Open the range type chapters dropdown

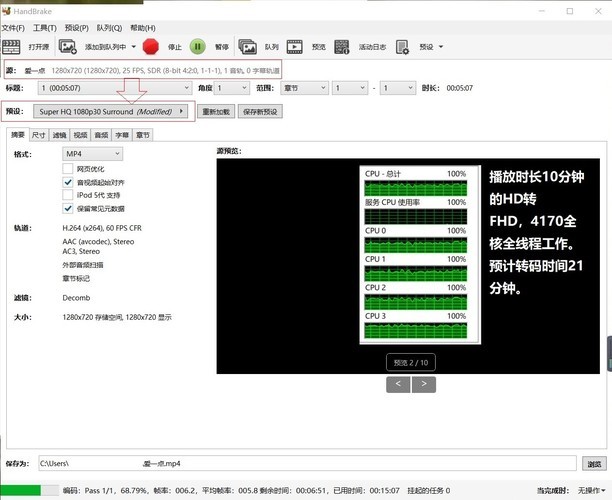(x=304, y=88)
